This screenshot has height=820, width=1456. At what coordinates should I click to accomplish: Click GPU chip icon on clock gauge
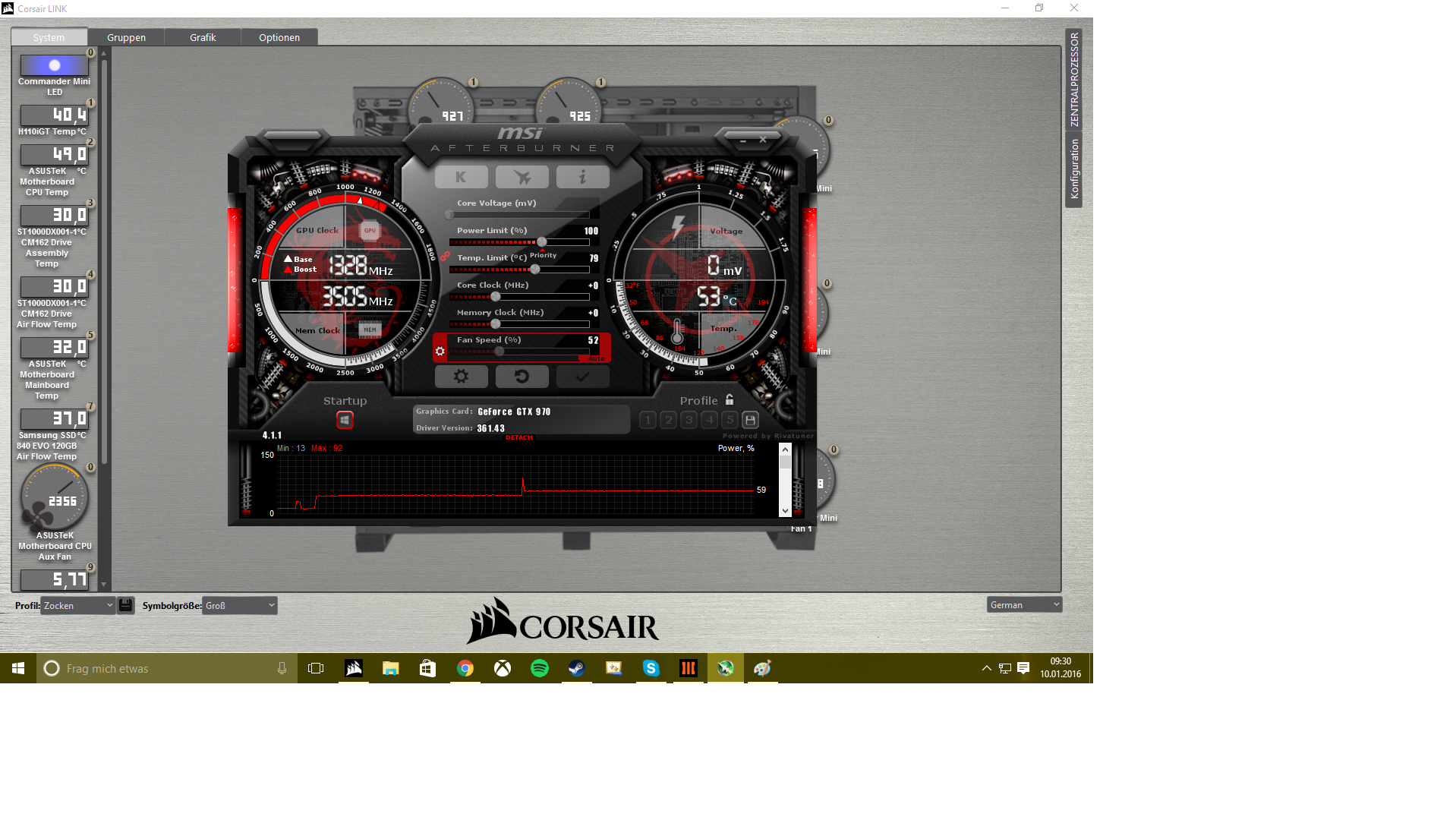click(x=370, y=230)
